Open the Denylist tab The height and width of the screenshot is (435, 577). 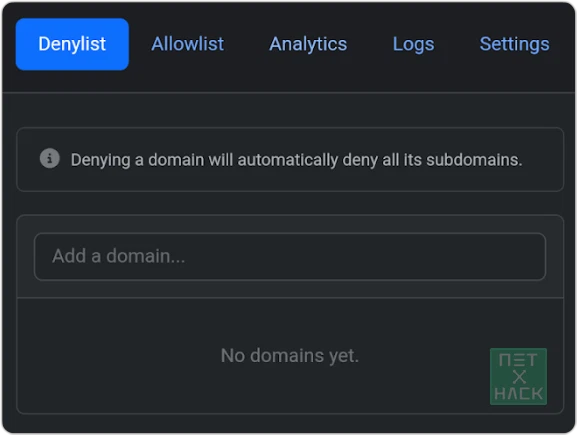coord(72,44)
